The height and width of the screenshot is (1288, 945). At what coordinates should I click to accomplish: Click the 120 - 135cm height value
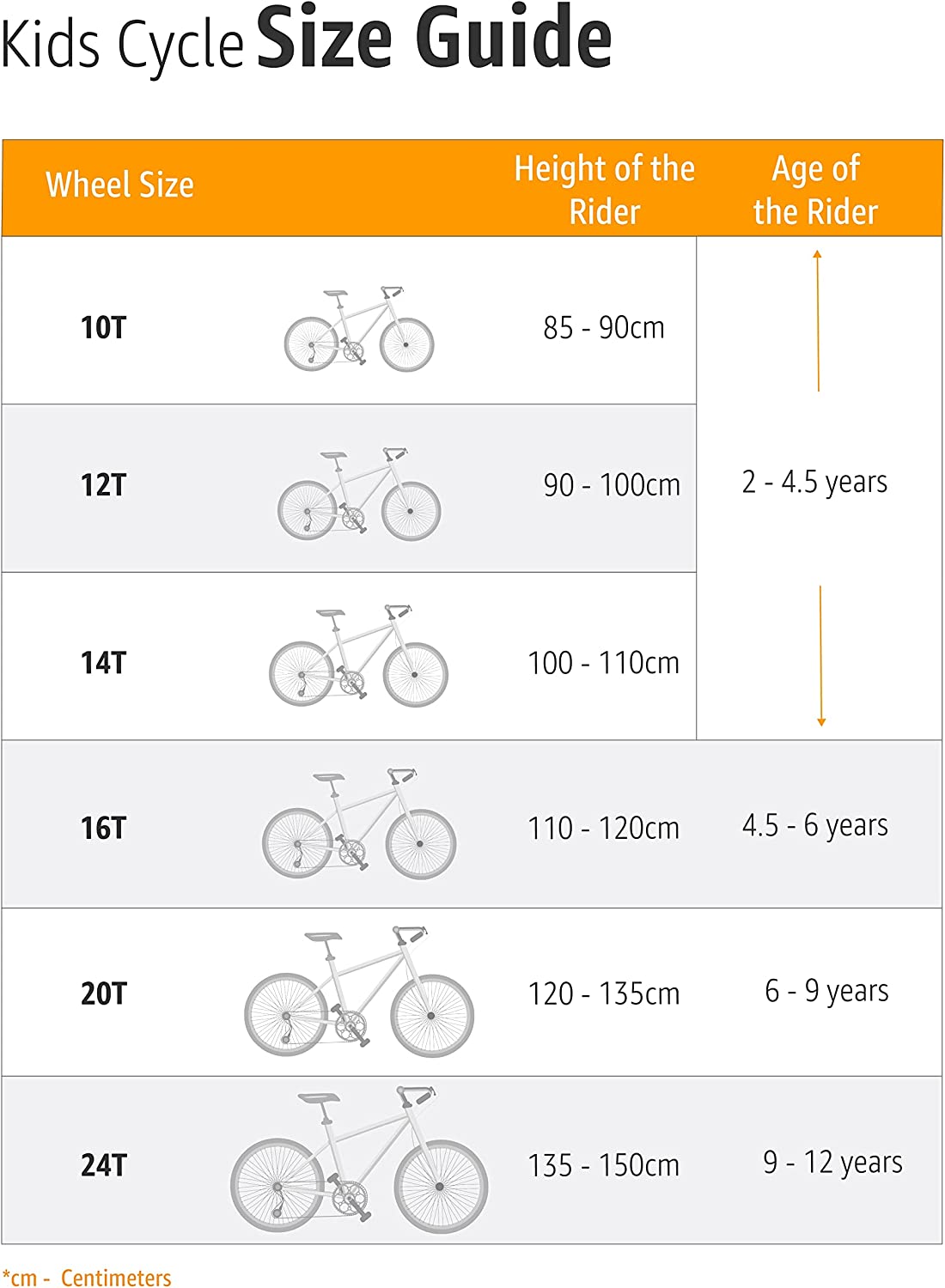pos(604,993)
